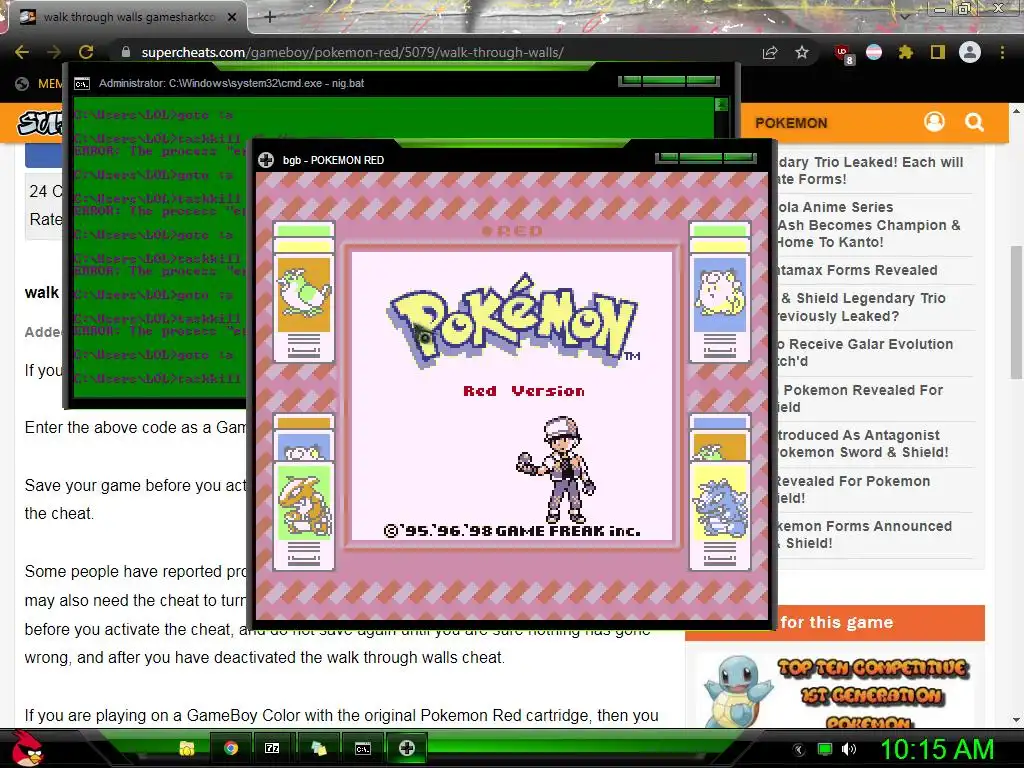
Task: Open the Chrome profile avatar
Action: [x=970, y=52]
